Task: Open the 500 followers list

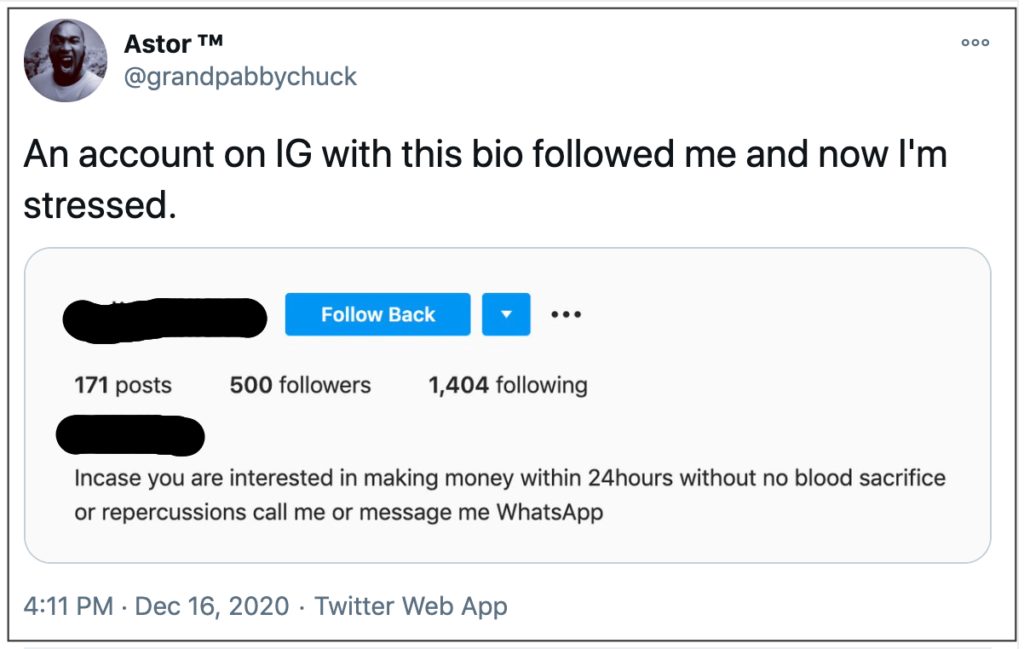Action: 300,385
